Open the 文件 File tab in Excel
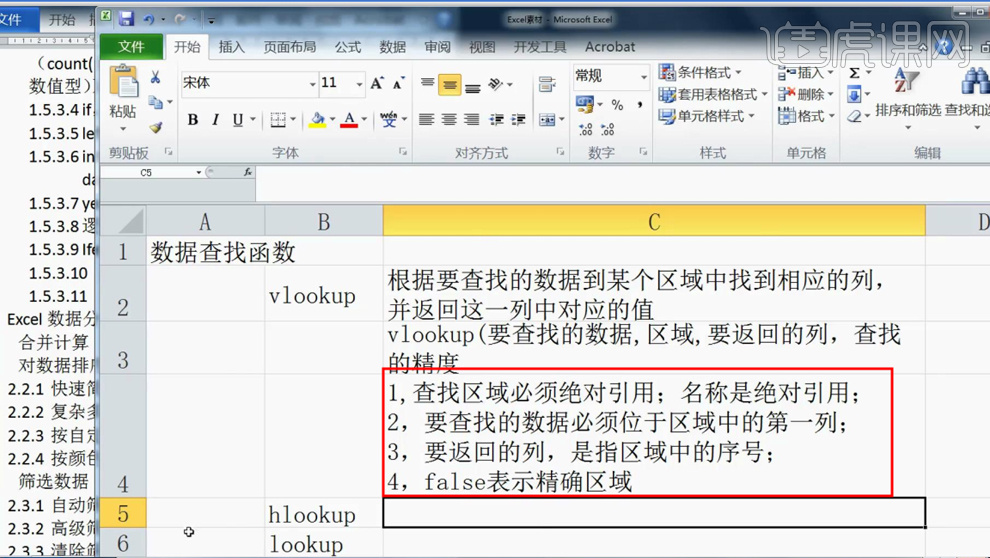Viewport: 990px width, 558px height. click(x=131, y=47)
